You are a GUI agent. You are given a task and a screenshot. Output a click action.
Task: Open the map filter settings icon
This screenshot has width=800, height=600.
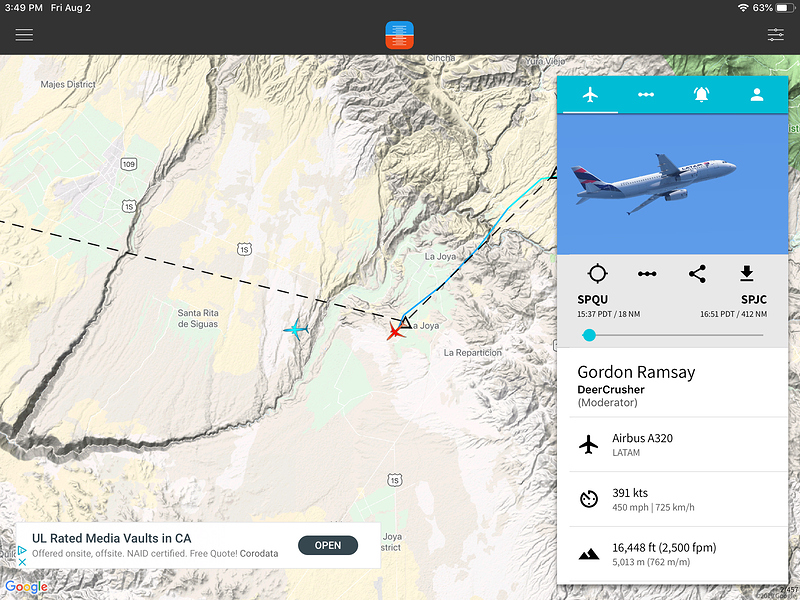776,35
